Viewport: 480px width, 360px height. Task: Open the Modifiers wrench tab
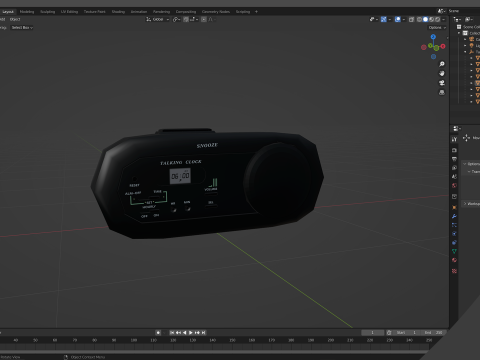point(454,216)
